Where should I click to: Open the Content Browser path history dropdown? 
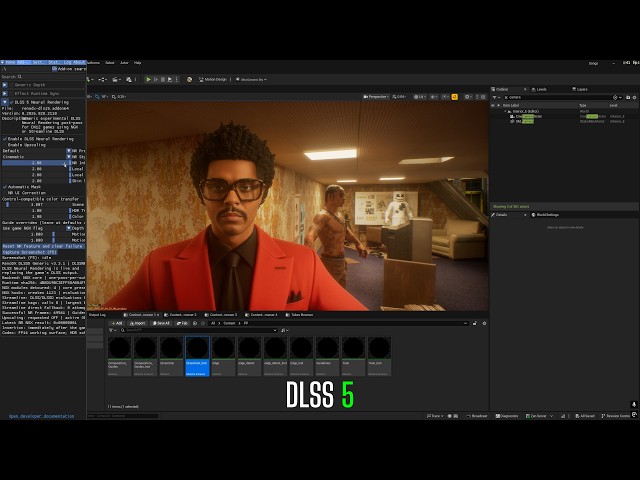[465, 323]
